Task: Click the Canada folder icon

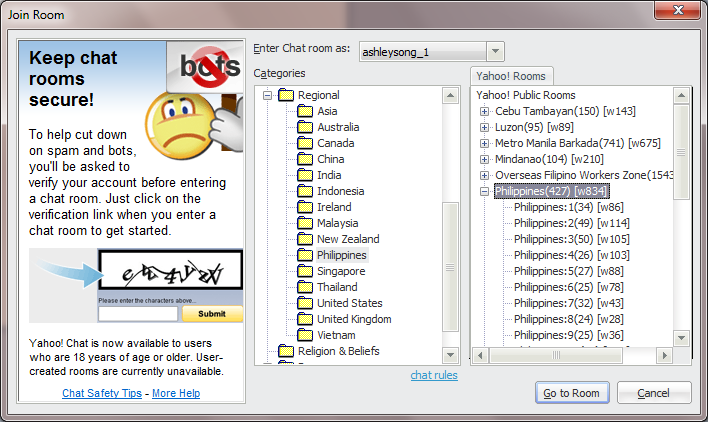Action: click(305, 143)
